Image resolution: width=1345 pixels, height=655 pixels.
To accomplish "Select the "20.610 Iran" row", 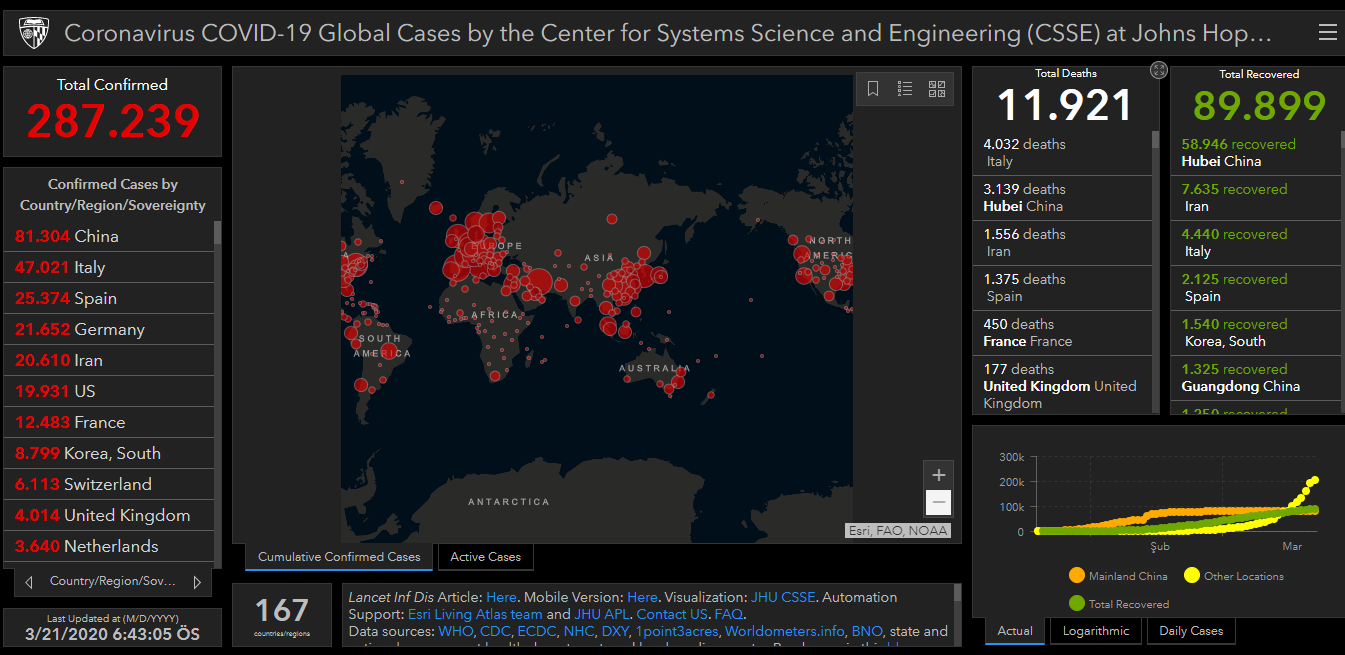I will pyautogui.click(x=109, y=361).
